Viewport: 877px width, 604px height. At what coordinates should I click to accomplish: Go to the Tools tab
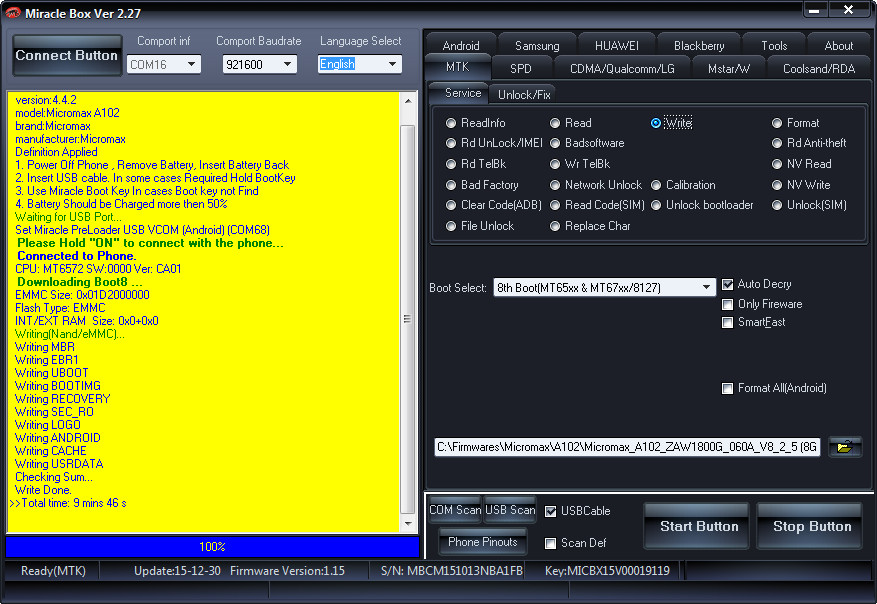774,45
